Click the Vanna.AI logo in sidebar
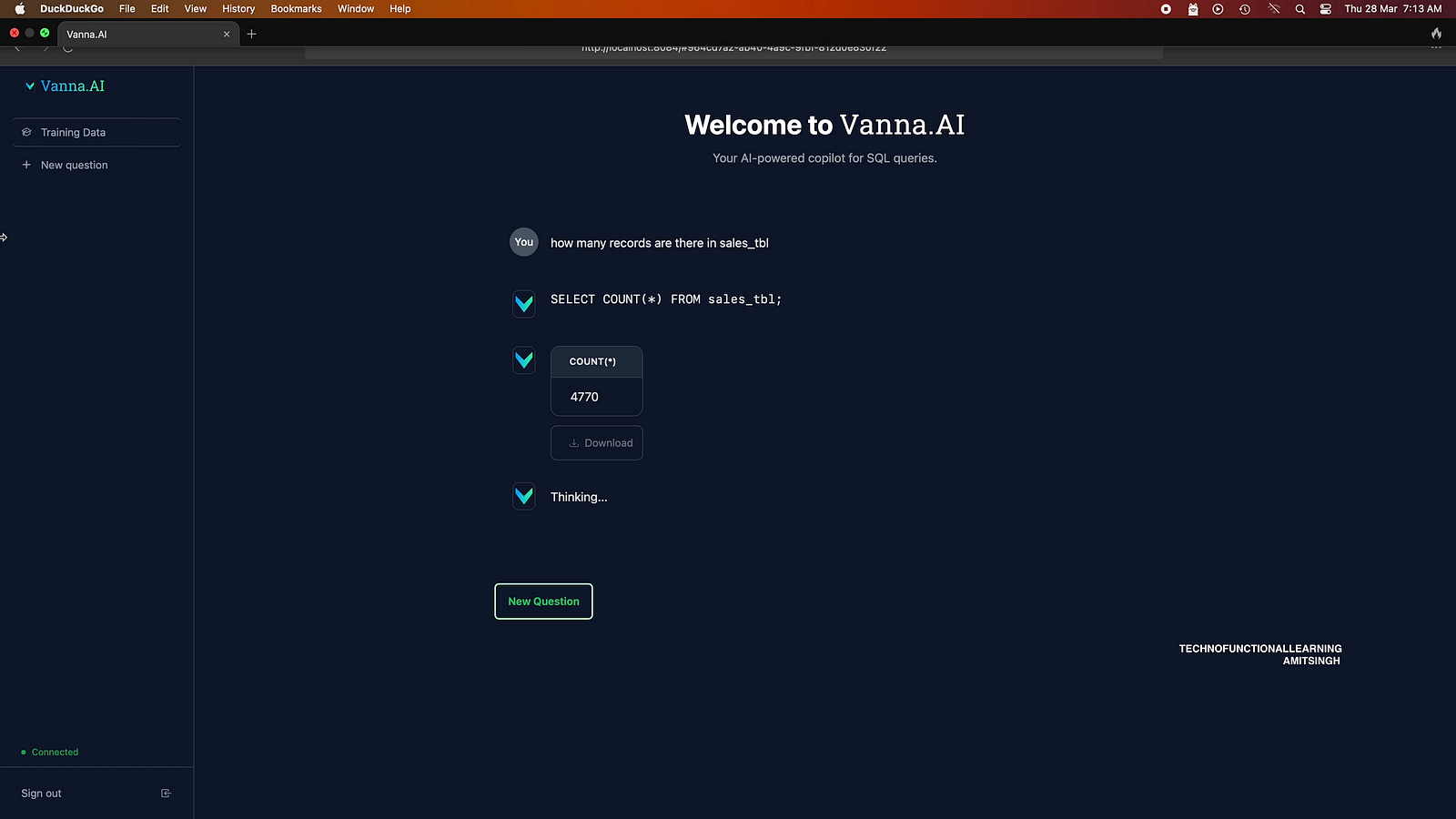Viewport: 1456px width, 819px height. 65,86
